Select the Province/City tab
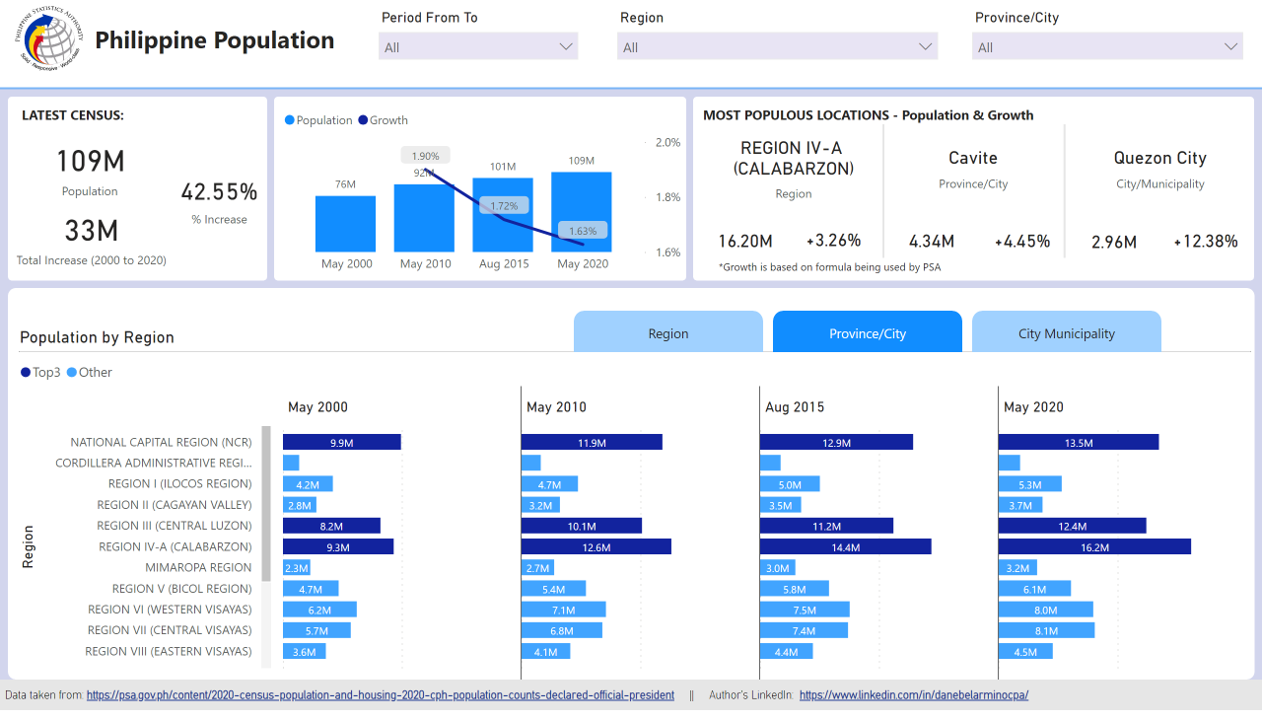Image resolution: width=1262 pixels, height=720 pixels. click(867, 333)
